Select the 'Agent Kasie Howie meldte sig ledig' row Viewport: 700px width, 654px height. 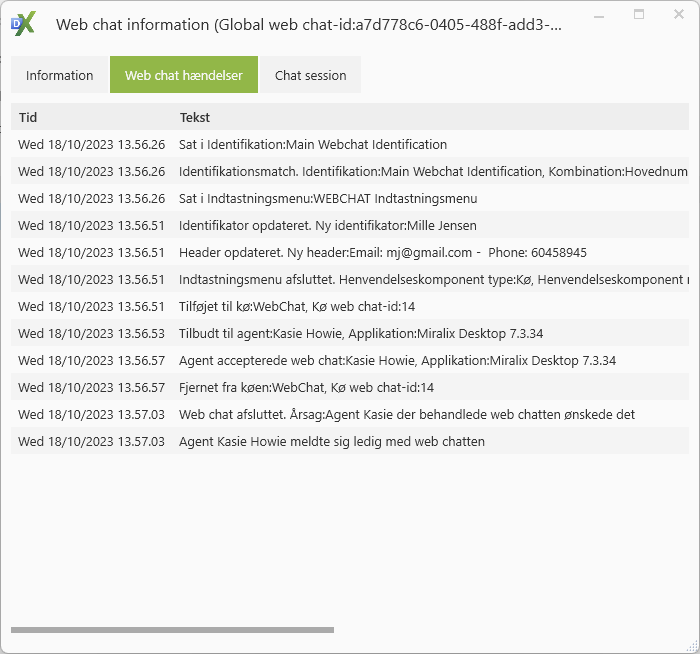pyautogui.click(x=331, y=441)
